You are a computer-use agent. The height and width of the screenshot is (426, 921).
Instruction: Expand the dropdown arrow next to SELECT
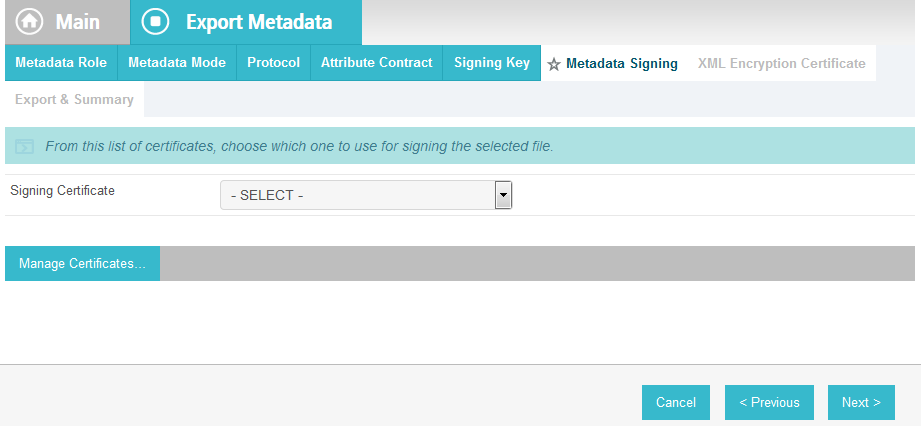[x=503, y=195]
